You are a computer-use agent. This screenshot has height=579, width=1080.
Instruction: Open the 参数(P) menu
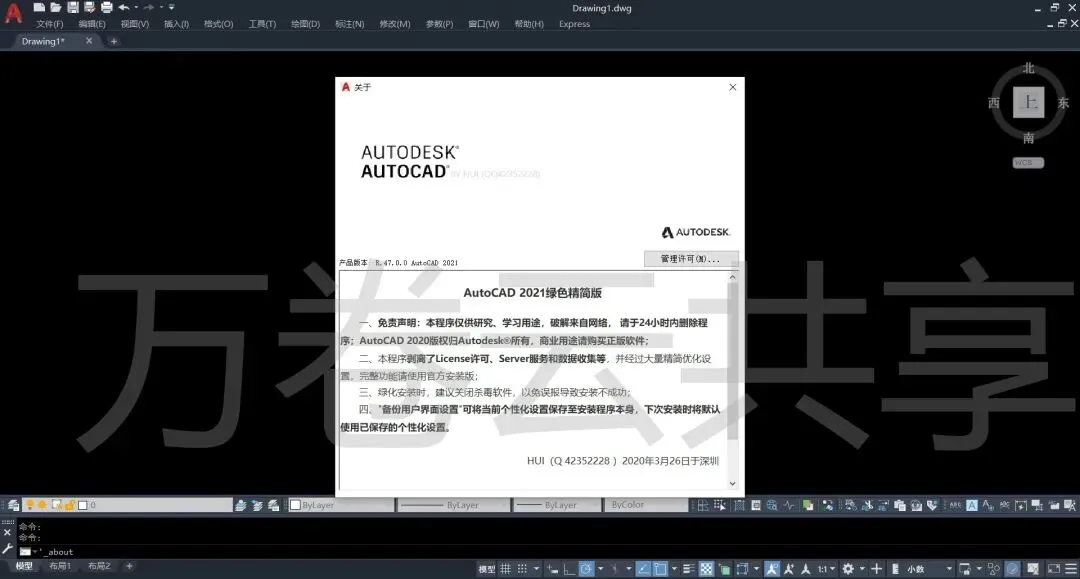point(439,24)
